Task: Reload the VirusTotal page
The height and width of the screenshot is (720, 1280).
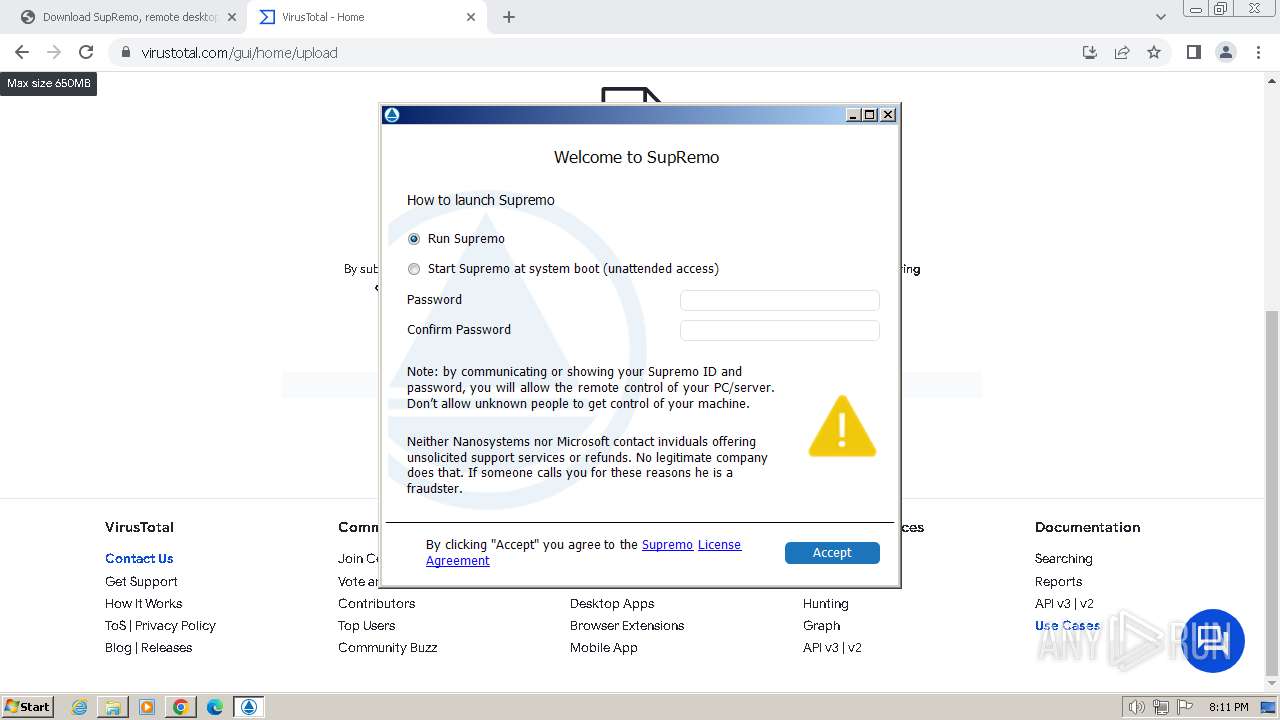Action: point(86,52)
